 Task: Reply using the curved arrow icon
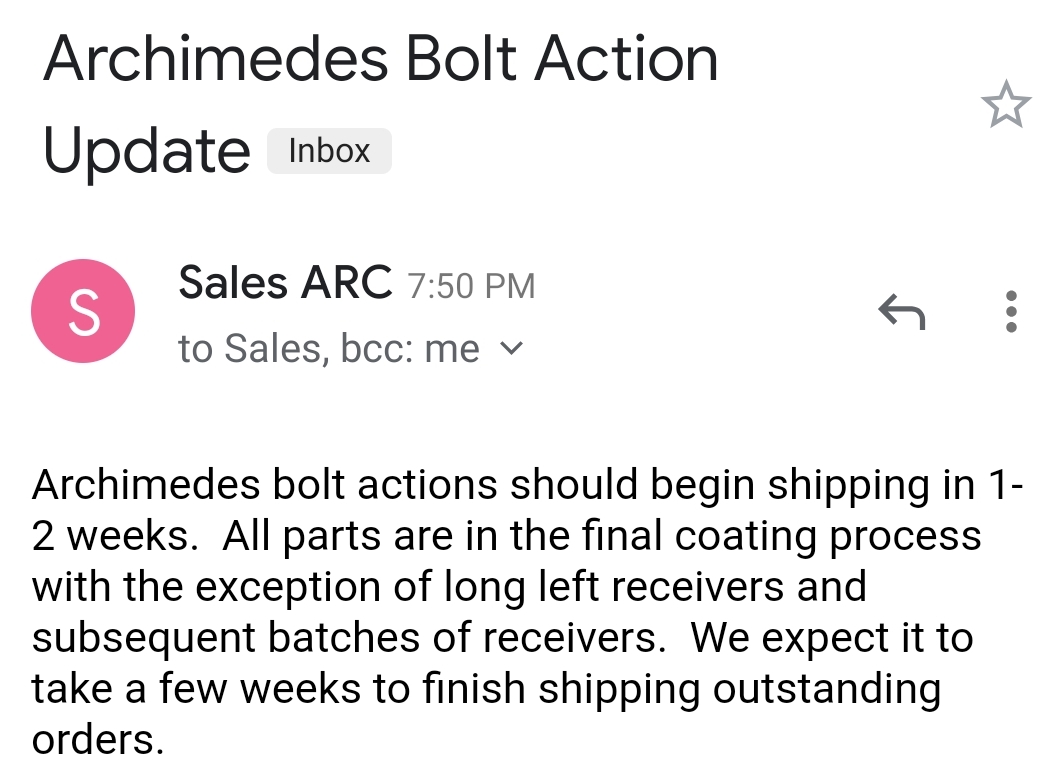(902, 312)
